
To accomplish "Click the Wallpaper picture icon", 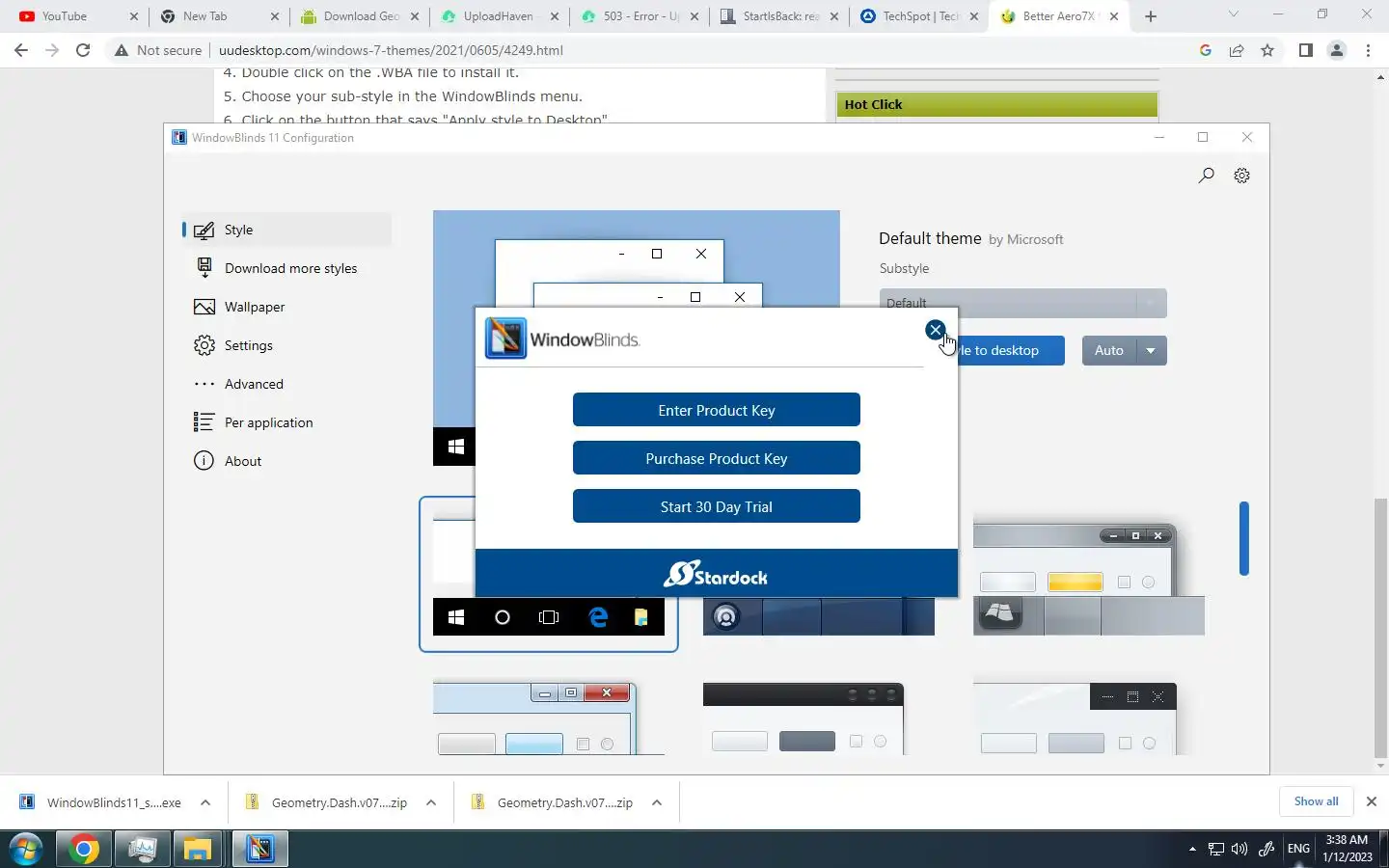I will pyautogui.click(x=204, y=307).
